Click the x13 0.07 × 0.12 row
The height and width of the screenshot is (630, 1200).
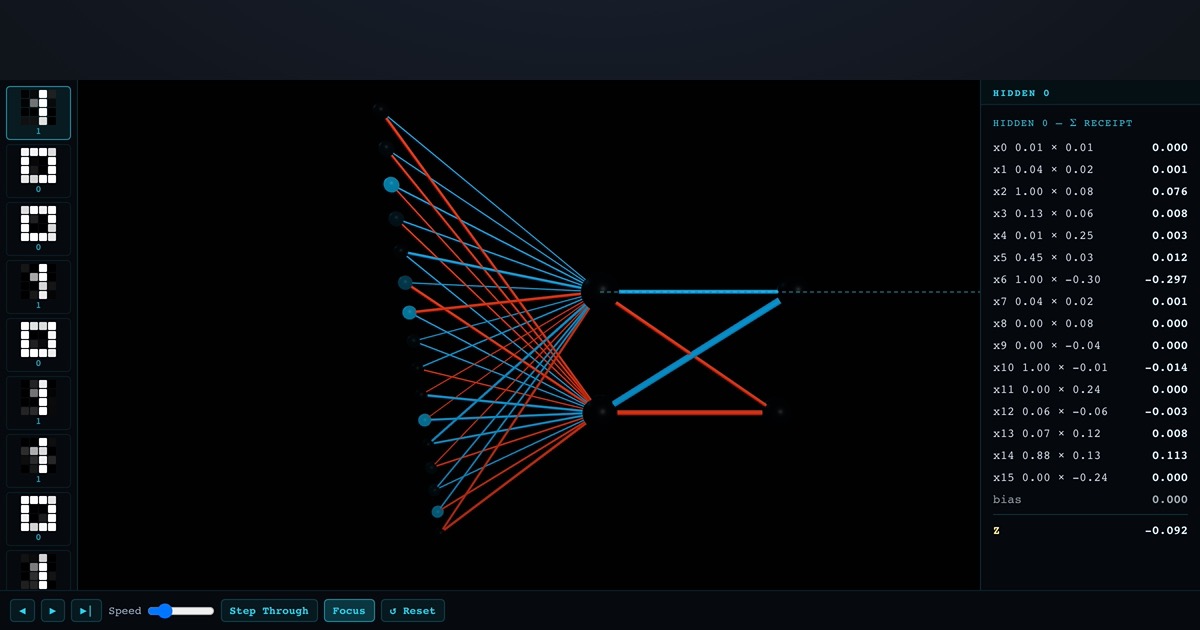[x=1090, y=433]
